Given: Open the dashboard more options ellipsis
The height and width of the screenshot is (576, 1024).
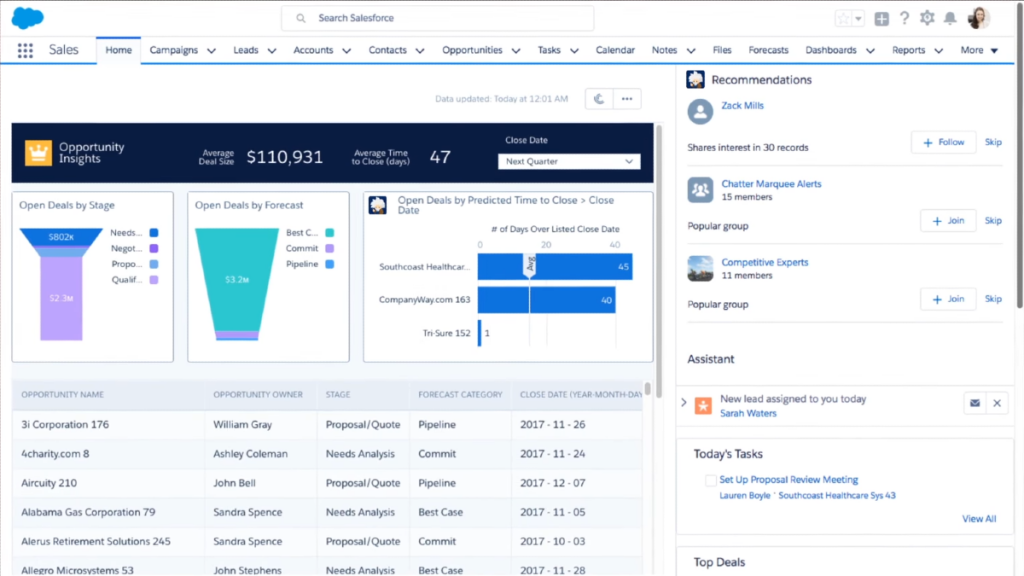Looking at the screenshot, I should [x=627, y=99].
